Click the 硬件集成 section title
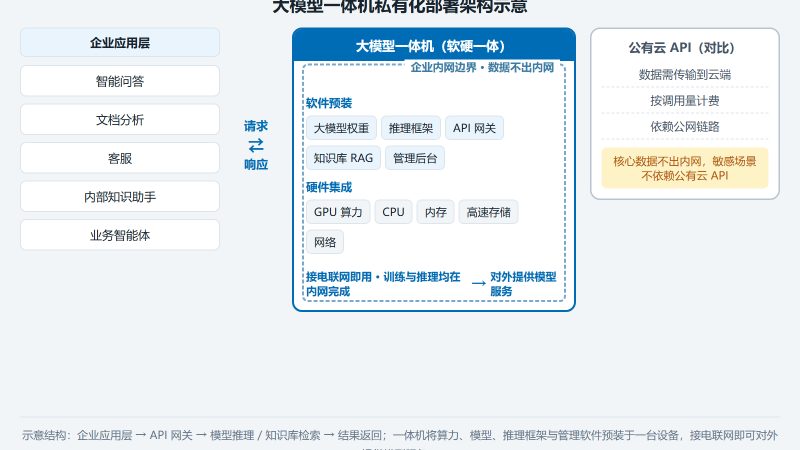This screenshot has width=800, height=450. point(329,187)
